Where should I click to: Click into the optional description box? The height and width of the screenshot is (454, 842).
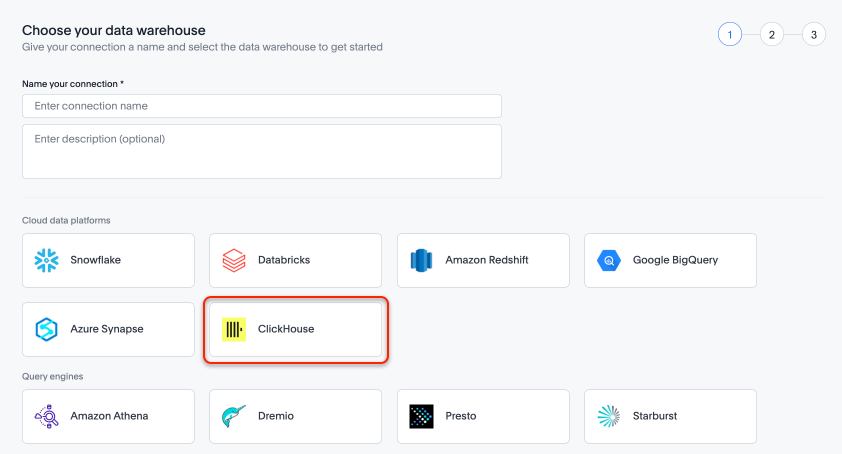[x=261, y=151]
